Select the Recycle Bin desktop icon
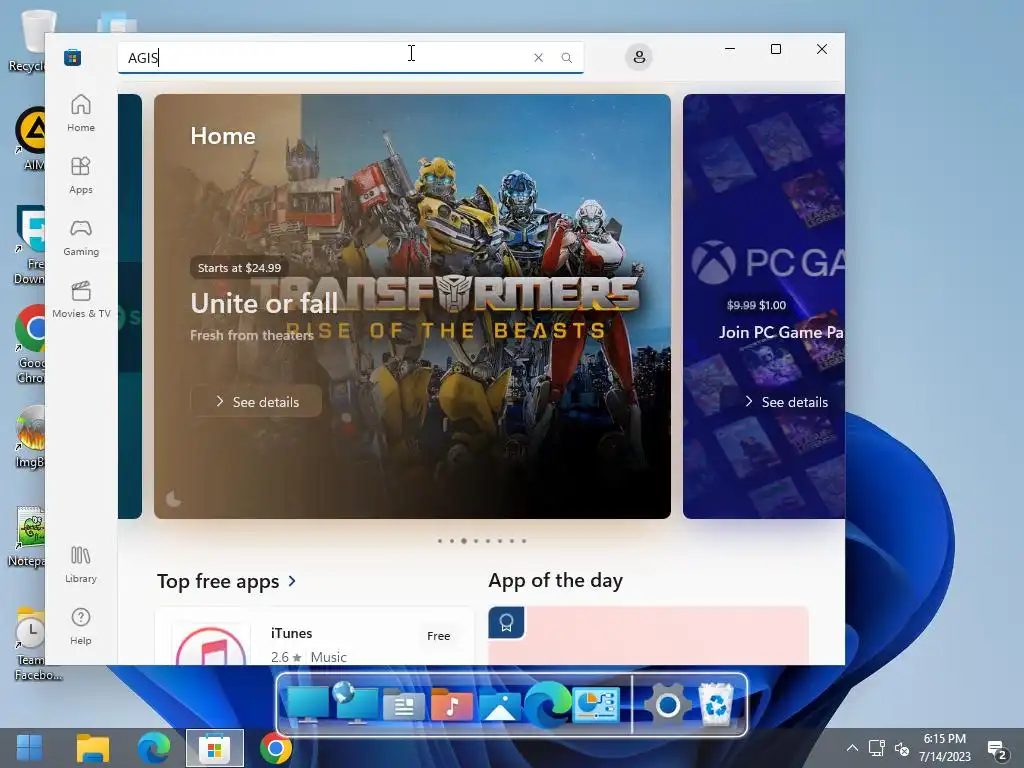This screenshot has width=1024, height=768. pos(29,41)
